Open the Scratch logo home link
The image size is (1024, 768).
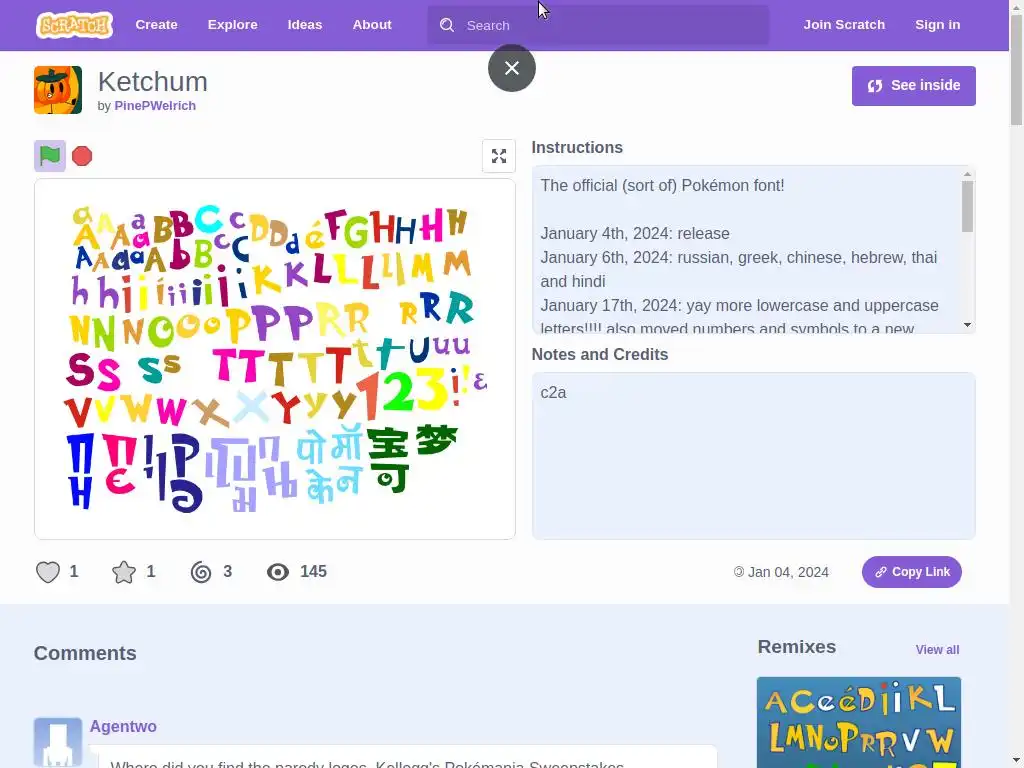[x=74, y=25]
